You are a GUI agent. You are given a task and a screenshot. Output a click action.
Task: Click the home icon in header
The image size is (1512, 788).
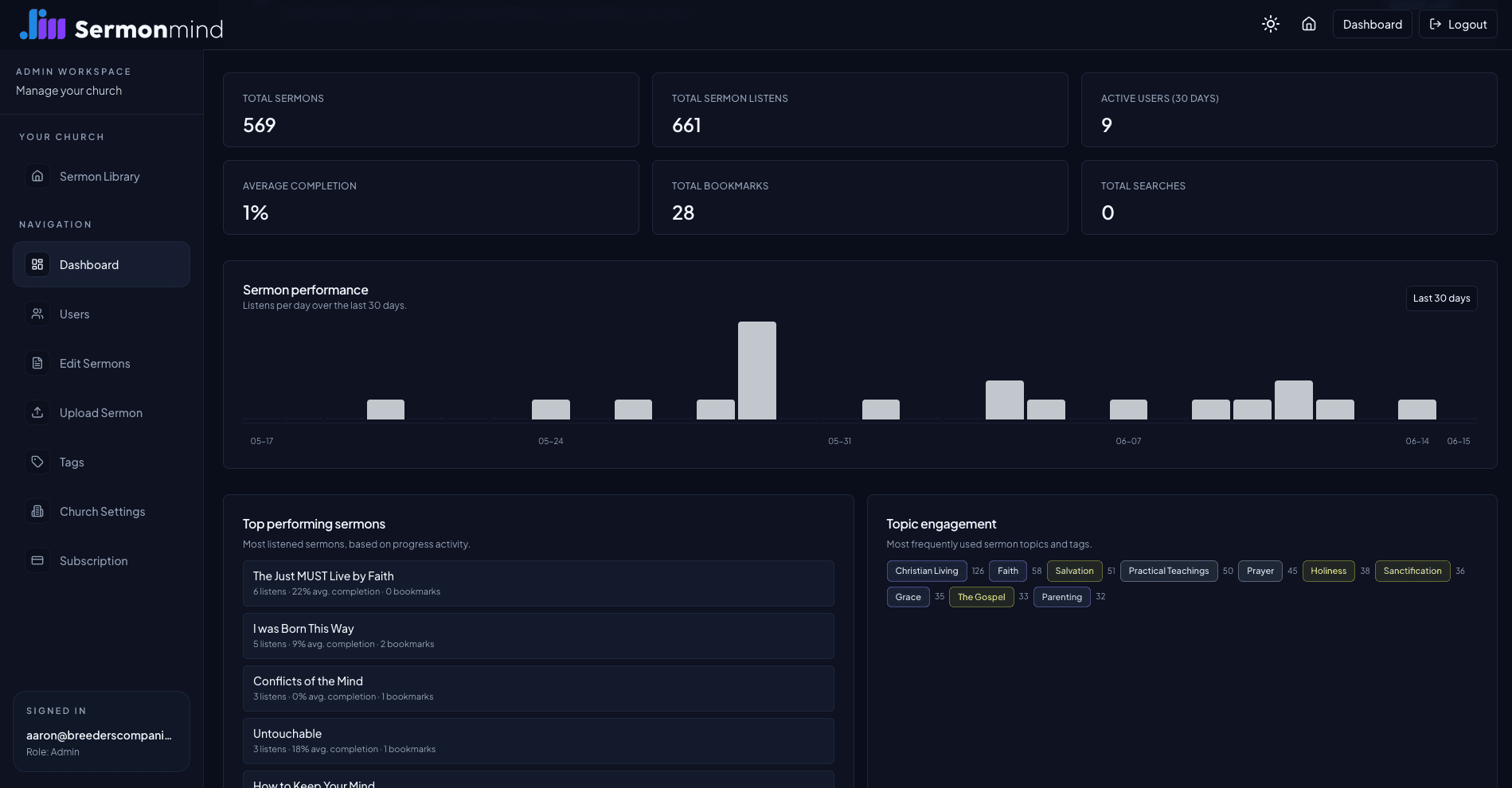pyautogui.click(x=1309, y=24)
